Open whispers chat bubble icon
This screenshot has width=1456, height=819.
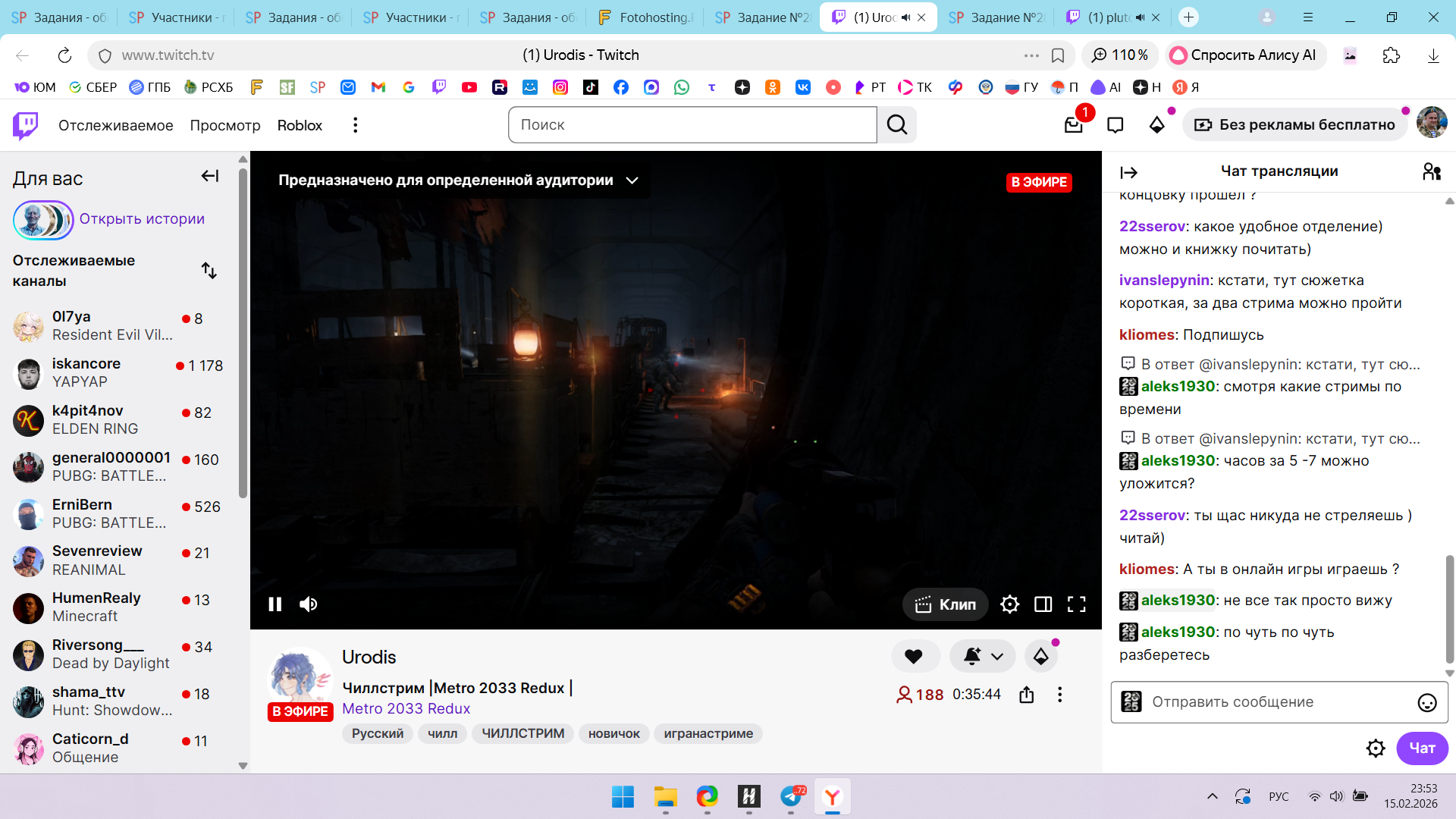(x=1115, y=125)
